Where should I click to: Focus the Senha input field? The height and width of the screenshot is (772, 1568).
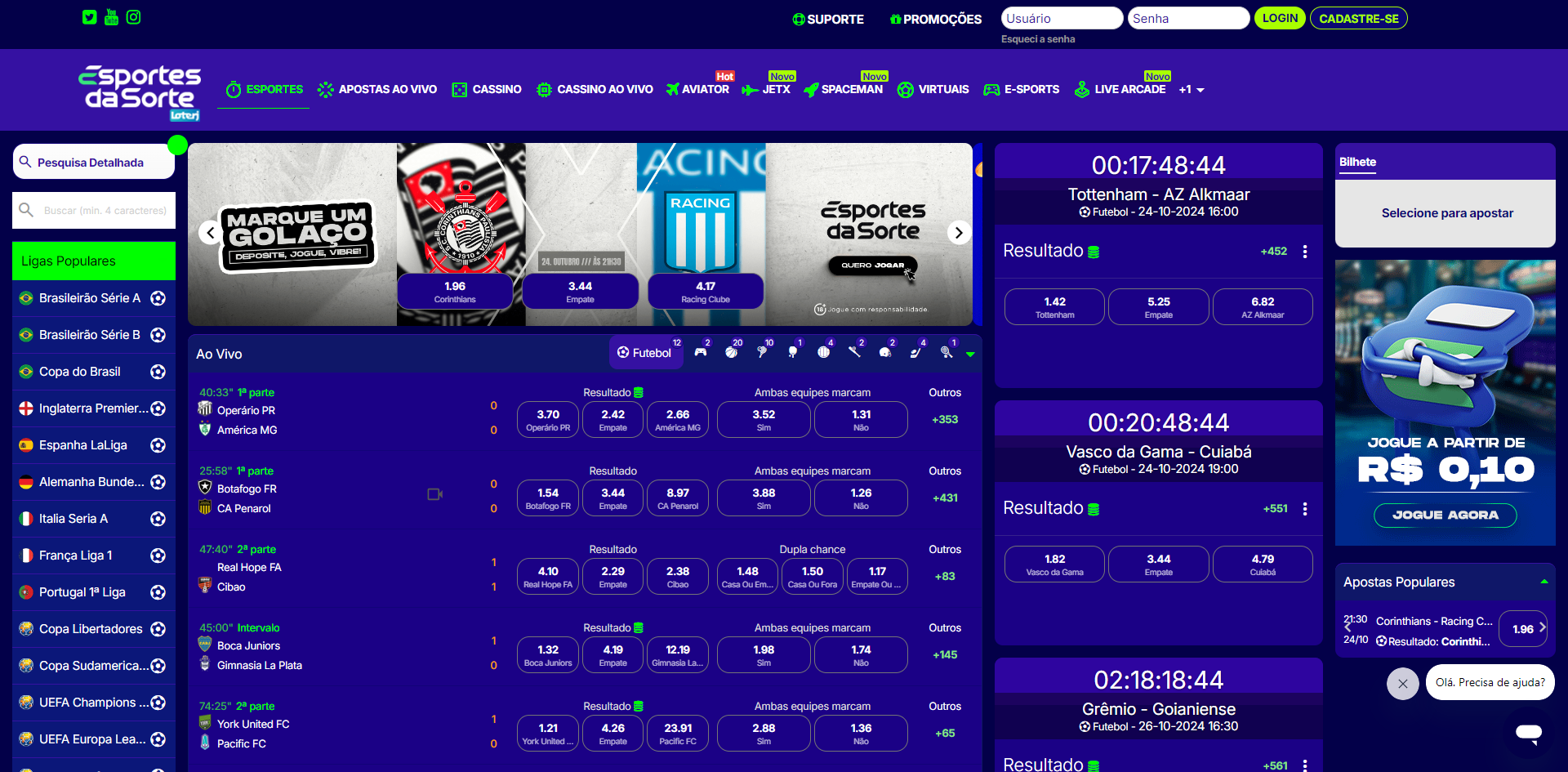point(1188,18)
